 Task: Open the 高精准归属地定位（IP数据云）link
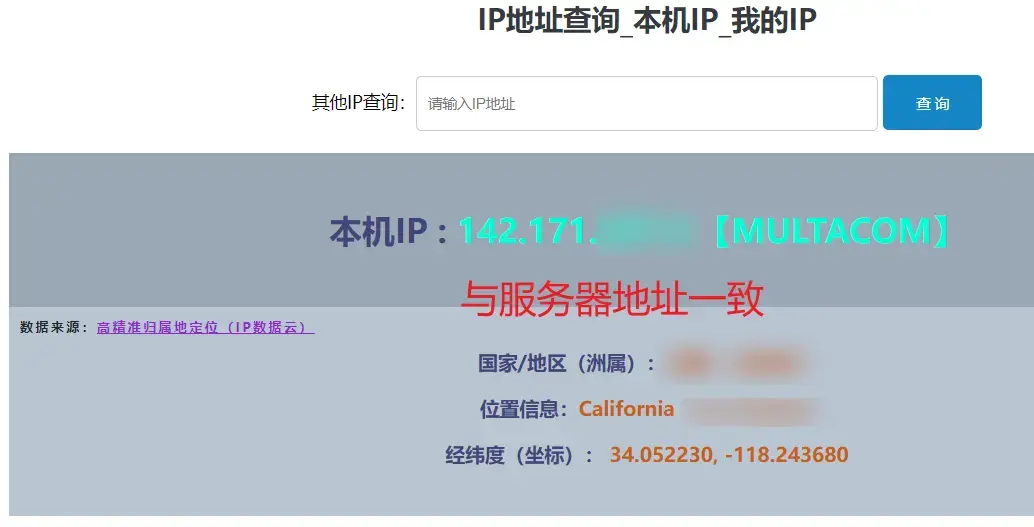pos(205,327)
